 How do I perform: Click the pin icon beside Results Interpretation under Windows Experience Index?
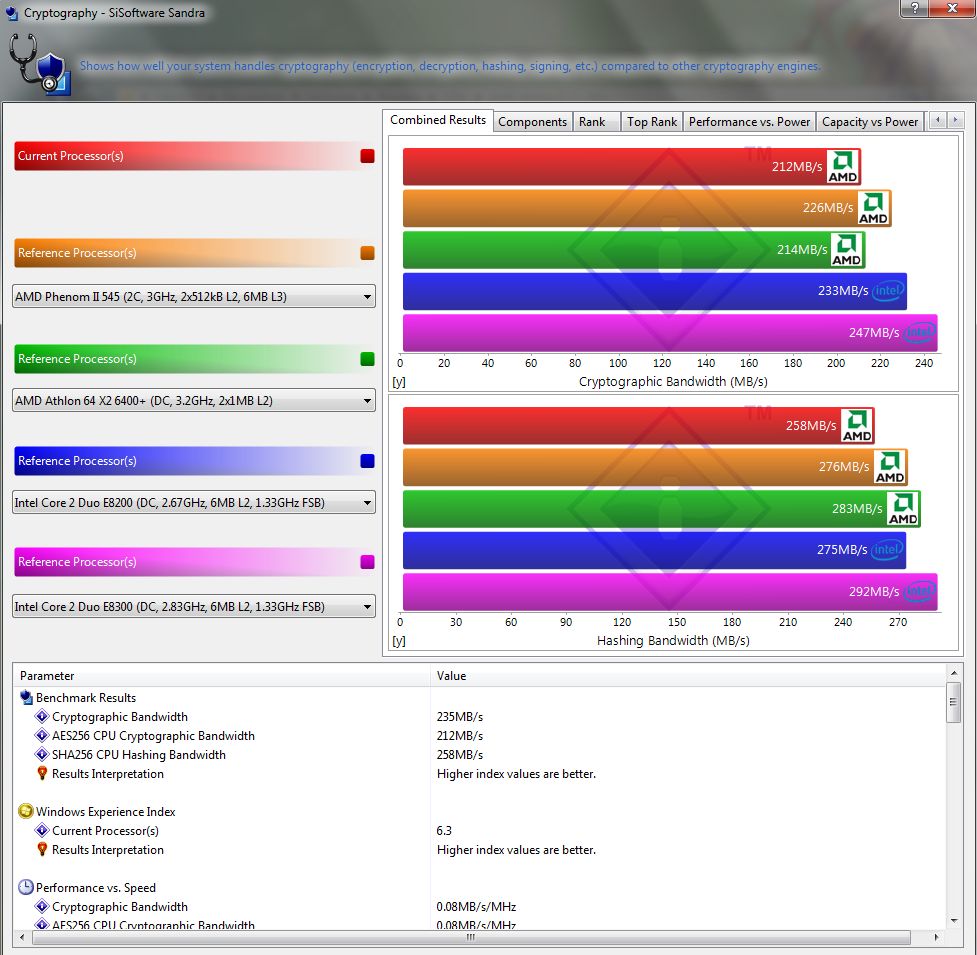click(42, 850)
